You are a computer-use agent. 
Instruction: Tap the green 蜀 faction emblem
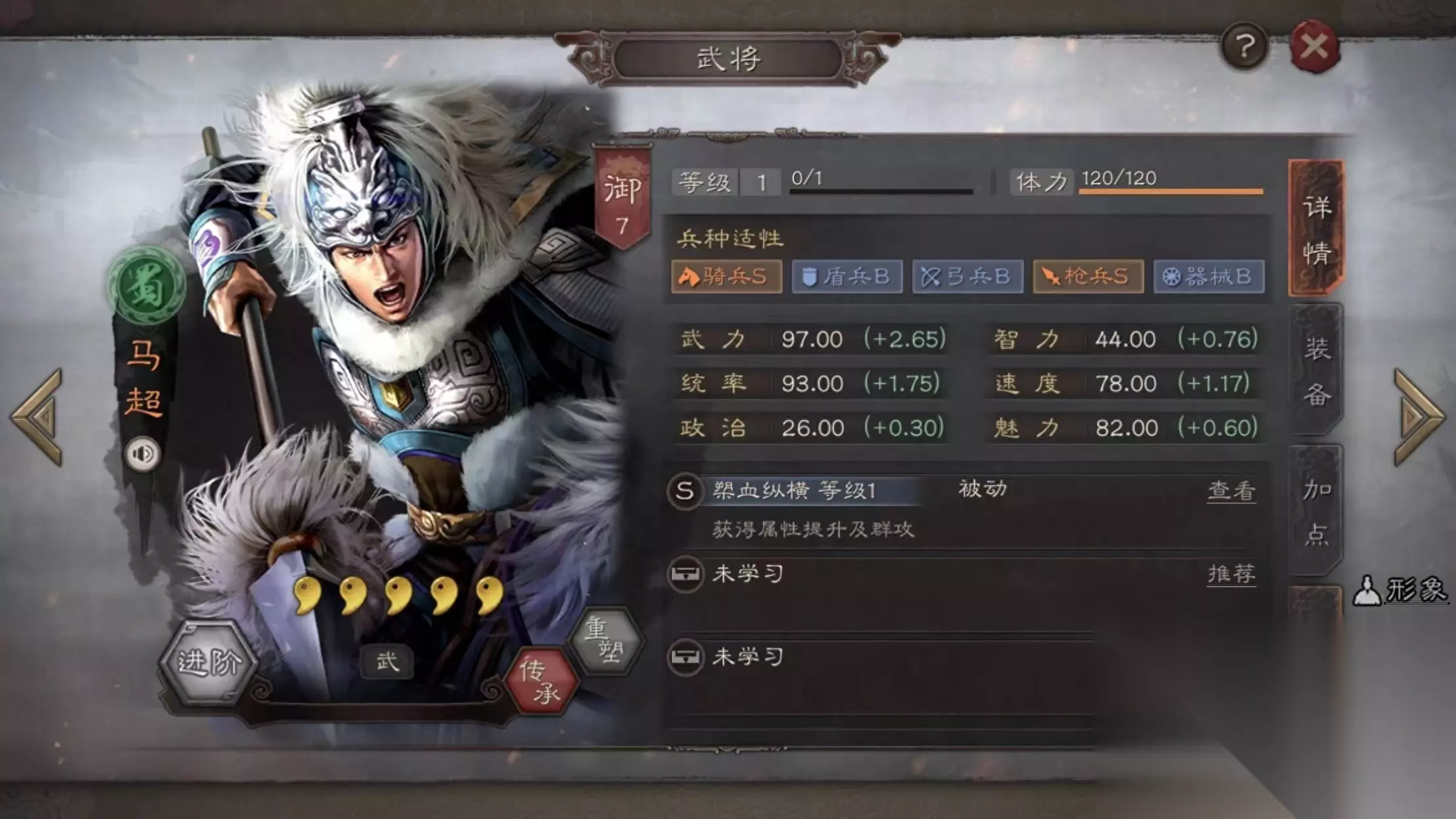pos(146,286)
